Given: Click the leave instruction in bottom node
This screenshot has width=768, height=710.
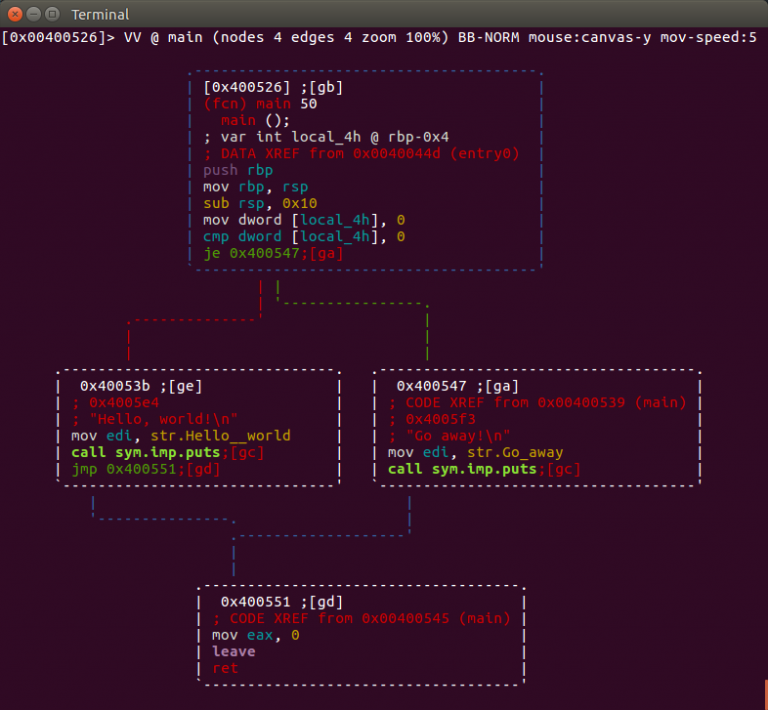Looking at the screenshot, I should (x=233, y=651).
